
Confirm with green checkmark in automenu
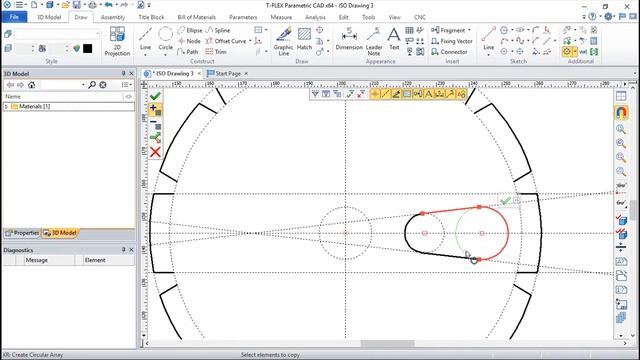[x=155, y=96]
